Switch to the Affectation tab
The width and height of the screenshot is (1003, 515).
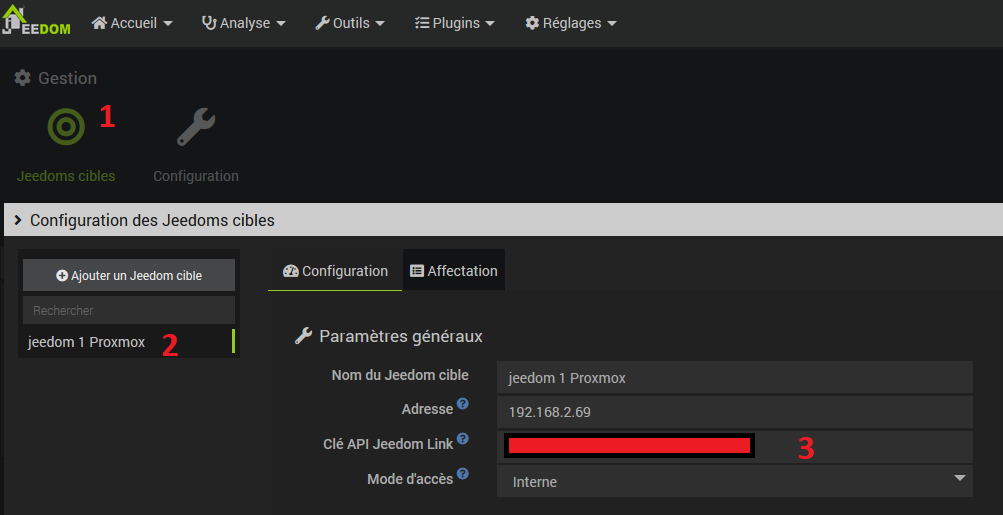(454, 271)
